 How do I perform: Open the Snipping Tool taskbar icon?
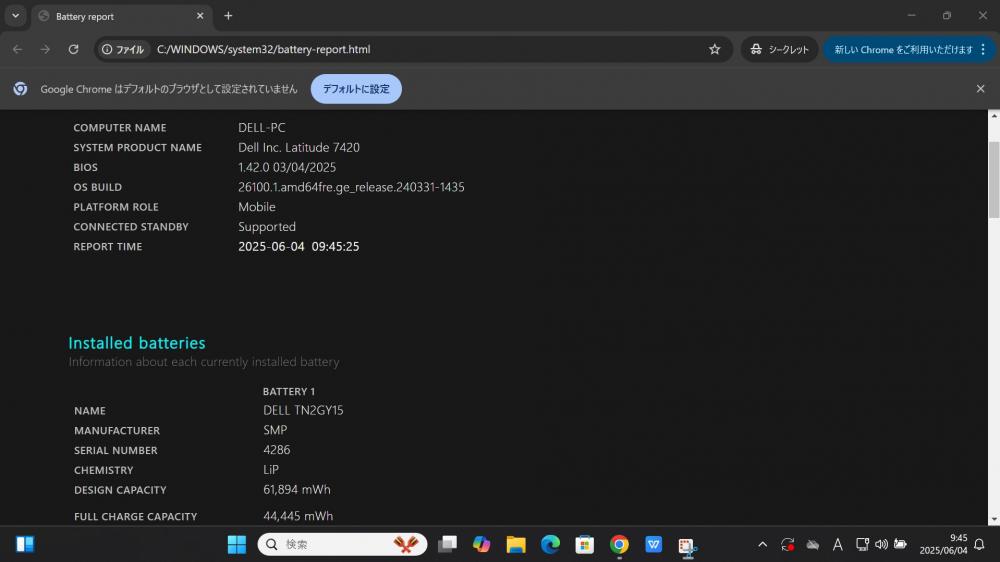(688, 546)
